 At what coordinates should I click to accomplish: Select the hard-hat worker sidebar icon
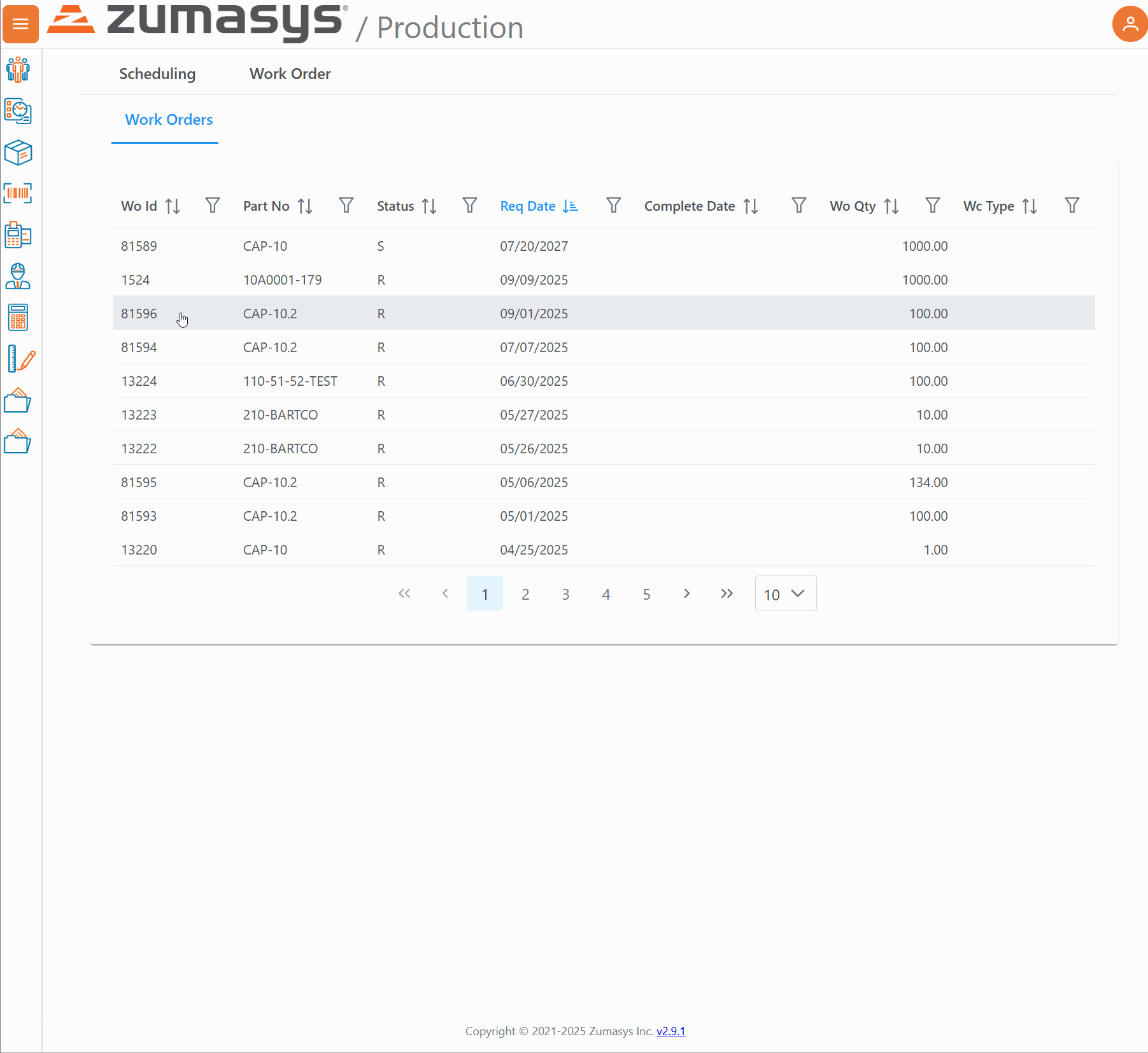[18, 276]
